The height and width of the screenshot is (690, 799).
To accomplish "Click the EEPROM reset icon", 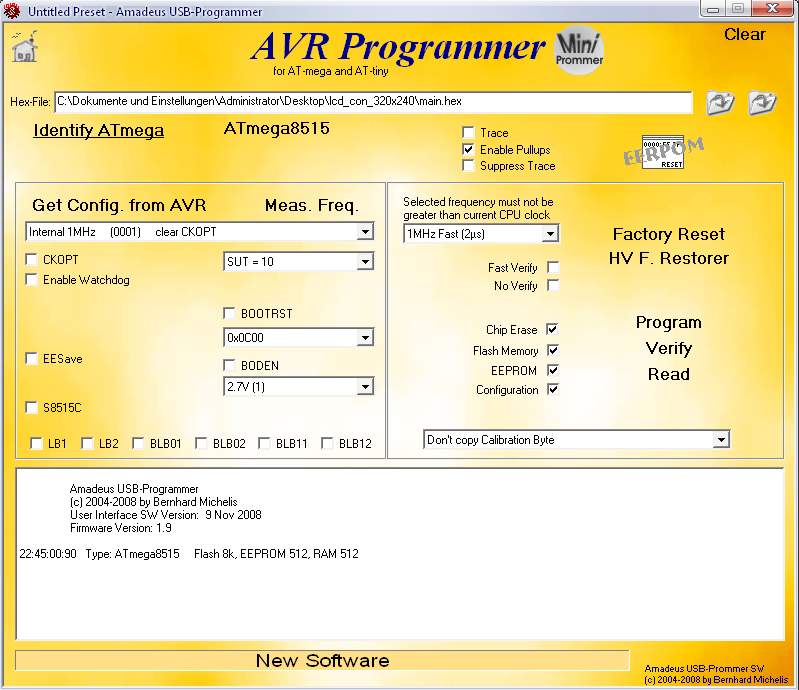I will pos(663,152).
